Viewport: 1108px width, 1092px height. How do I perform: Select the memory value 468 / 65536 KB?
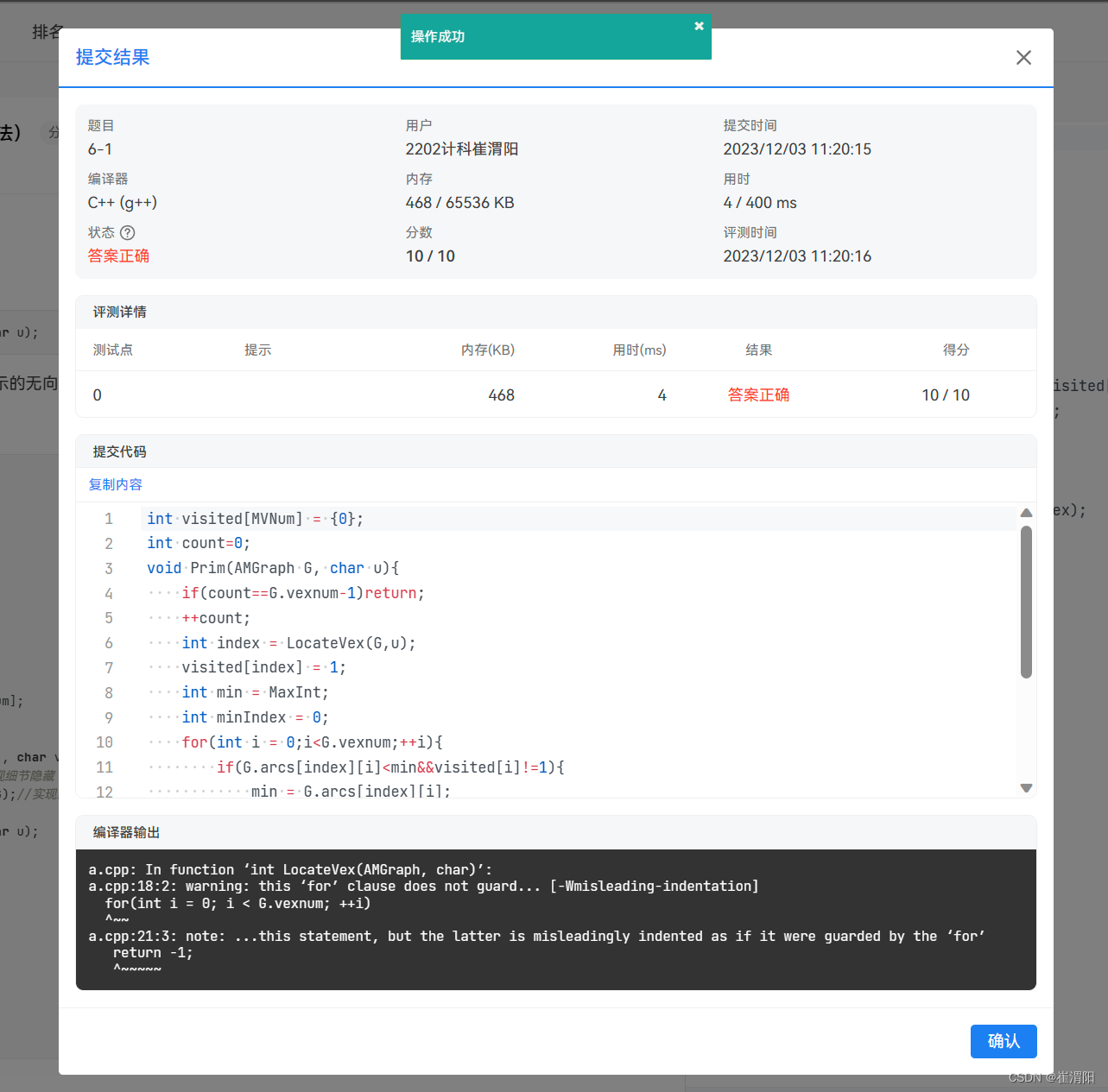click(460, 202)
